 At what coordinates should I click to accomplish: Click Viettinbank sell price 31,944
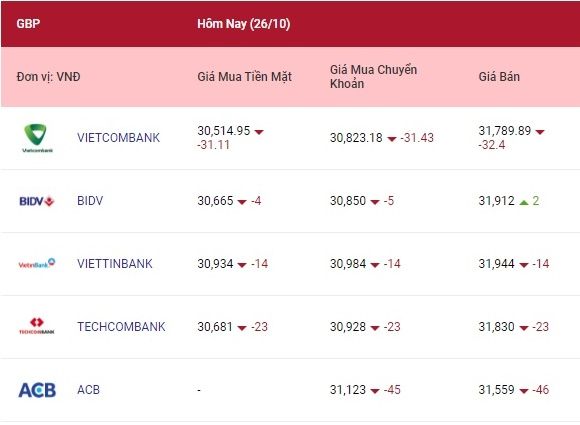[x=496, y=264]
